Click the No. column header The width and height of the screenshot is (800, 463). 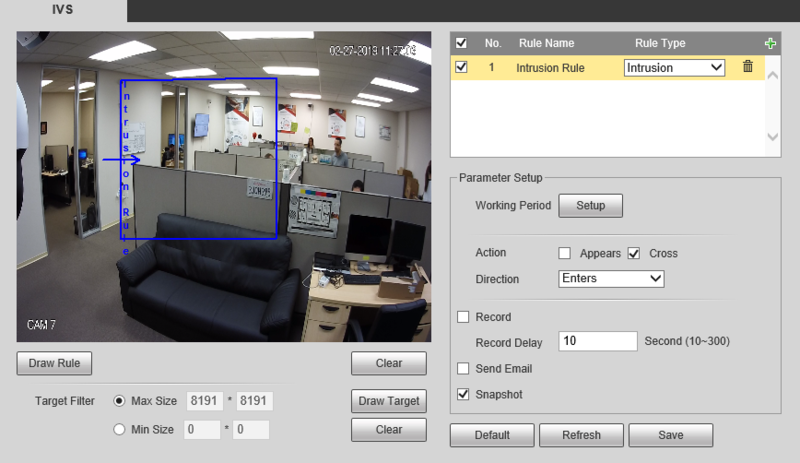tap(493, 43)
